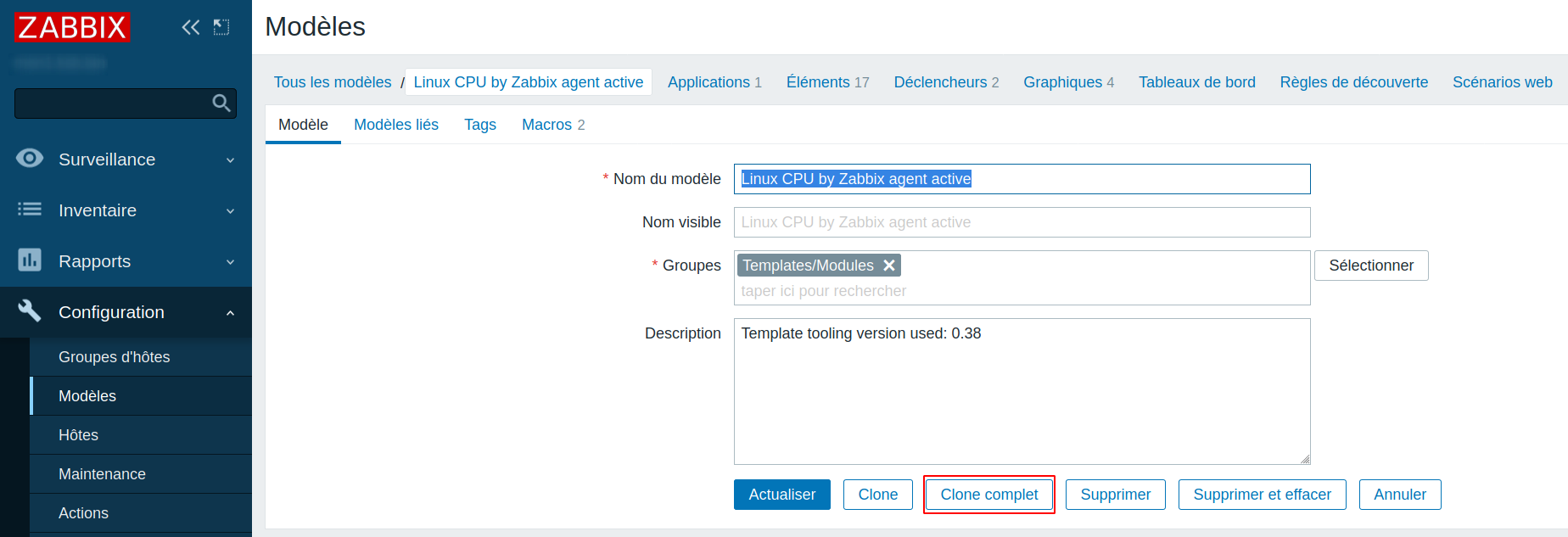Click the Actualiser button
Viewport: 1568px width, 537px height.
(x=781, y=495)
